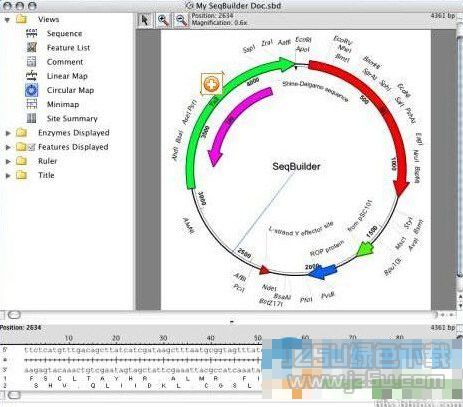Click the AlwNI enzyme site label
463x407 pixels.
point(189,225)
